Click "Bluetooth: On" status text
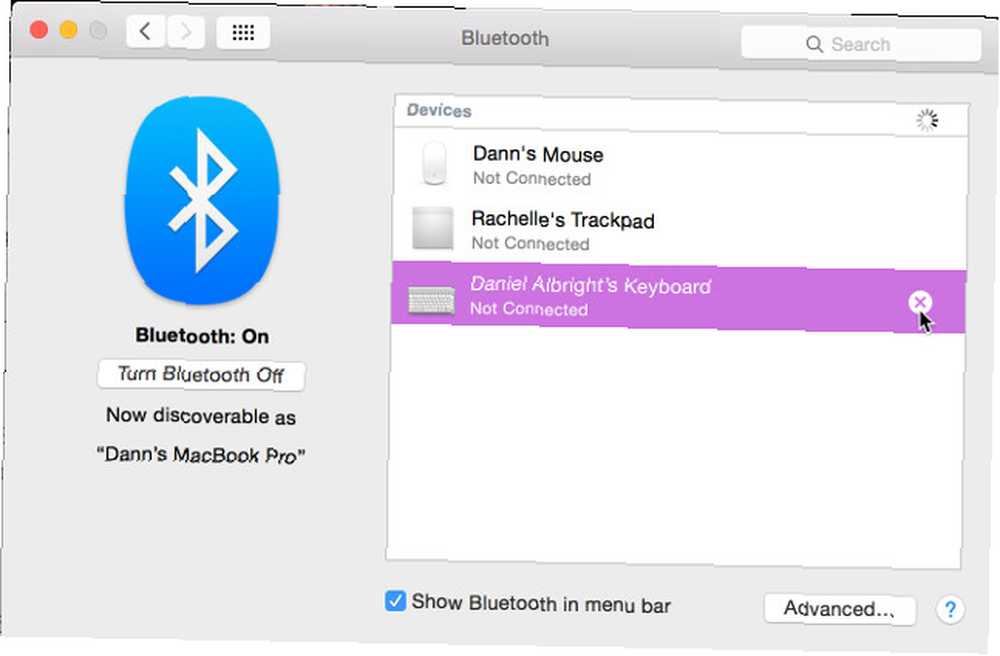 [202, 336]
